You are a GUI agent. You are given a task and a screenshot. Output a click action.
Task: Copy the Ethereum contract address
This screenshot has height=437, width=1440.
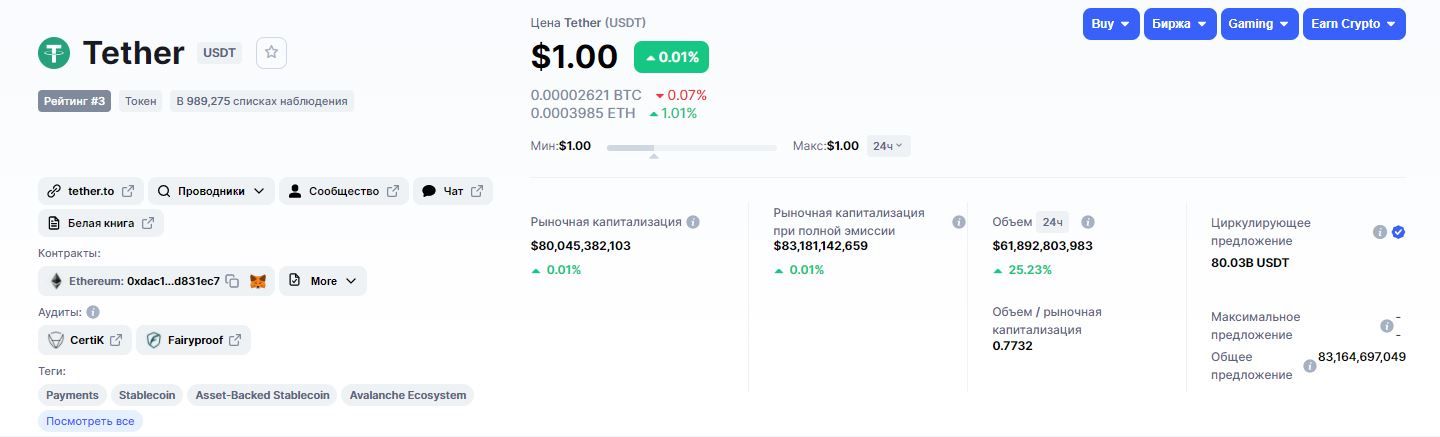click(232, 281)
